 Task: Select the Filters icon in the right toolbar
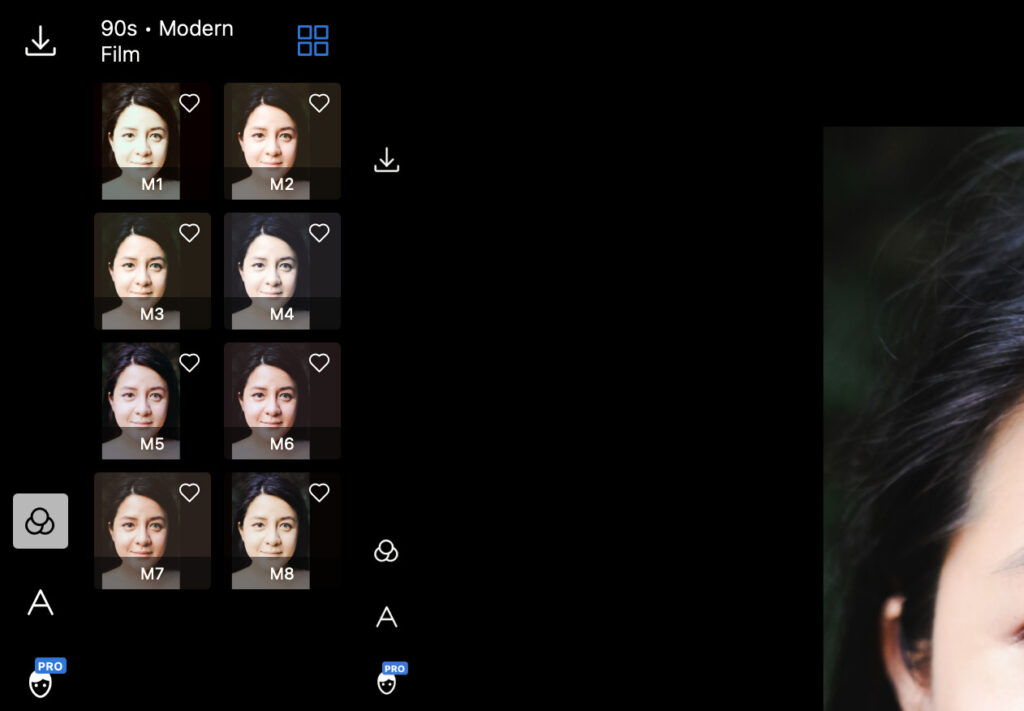point(387,551)
